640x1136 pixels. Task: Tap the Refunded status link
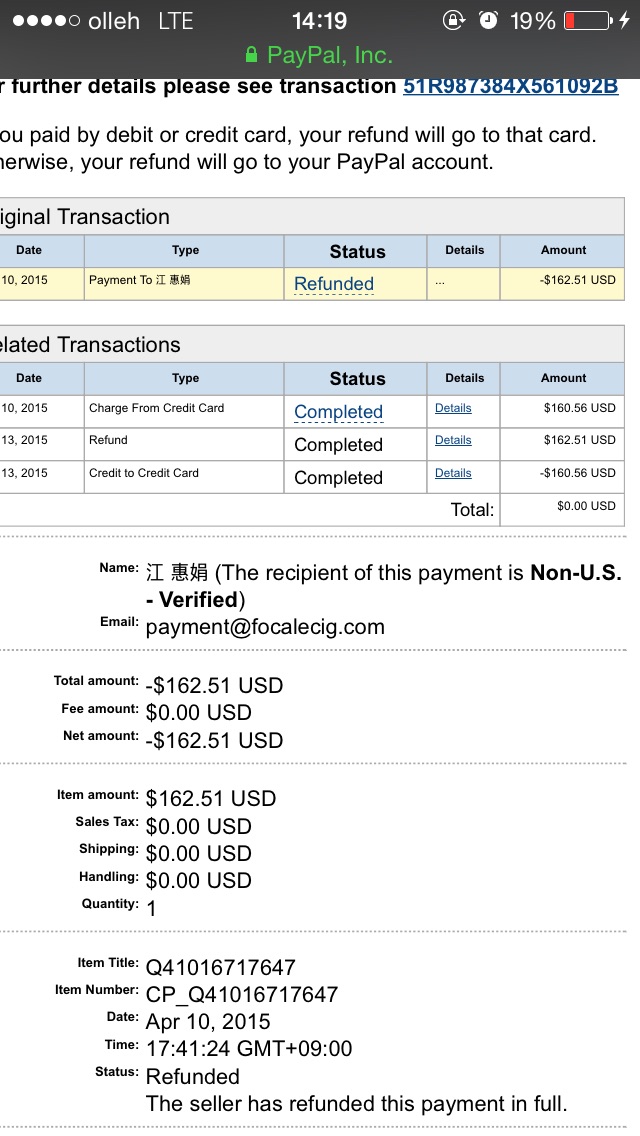334,284
